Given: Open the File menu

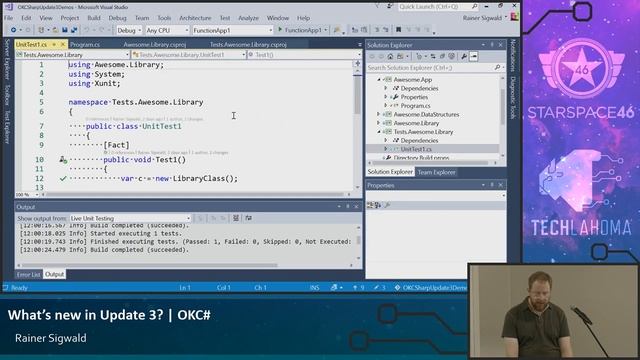Looking at the screenshot, I should click(9, 18).
